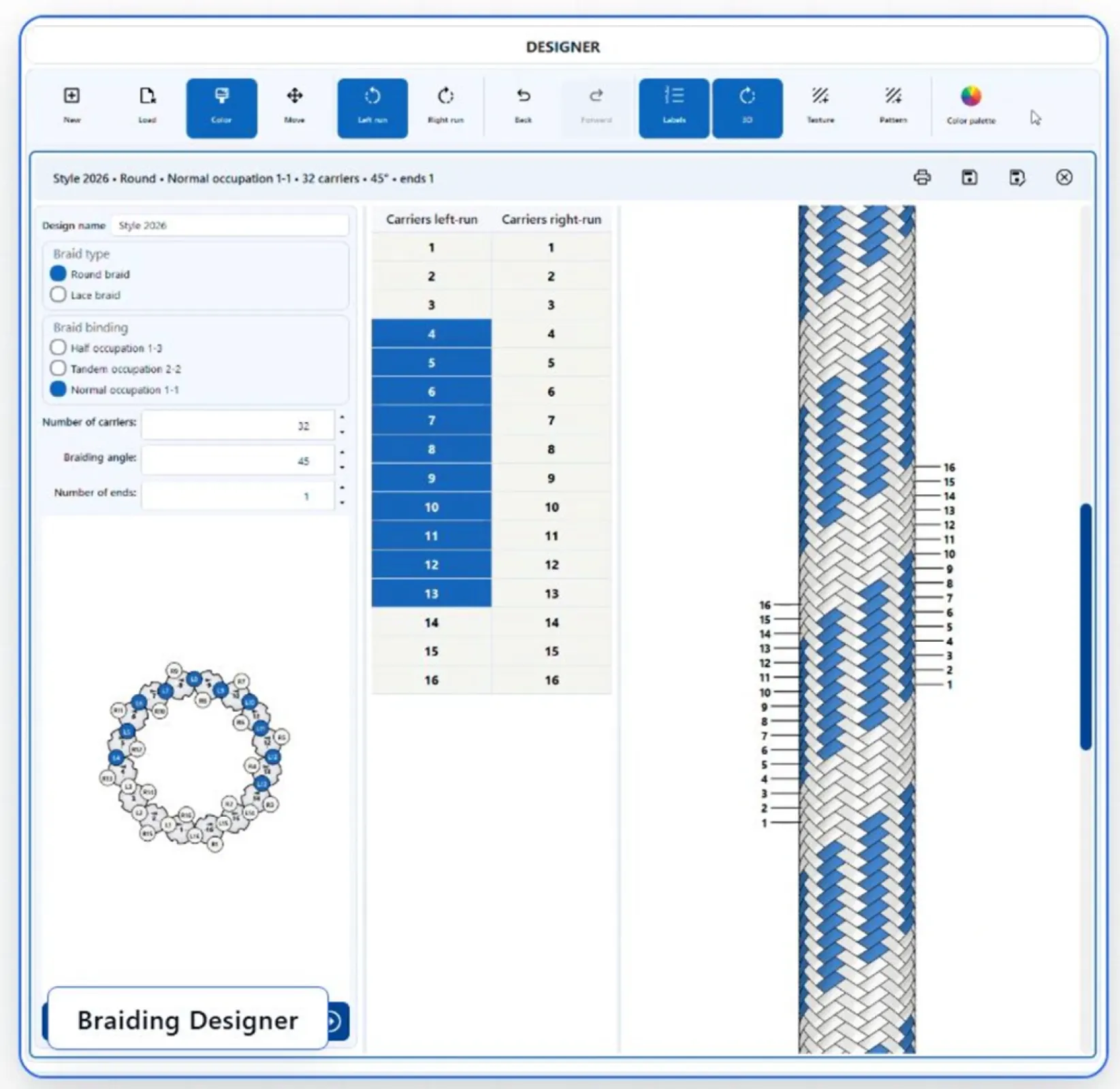Toggle blue left-run carrier 13
Screen dimensions: 1120x1089
(x=432, y=594)
